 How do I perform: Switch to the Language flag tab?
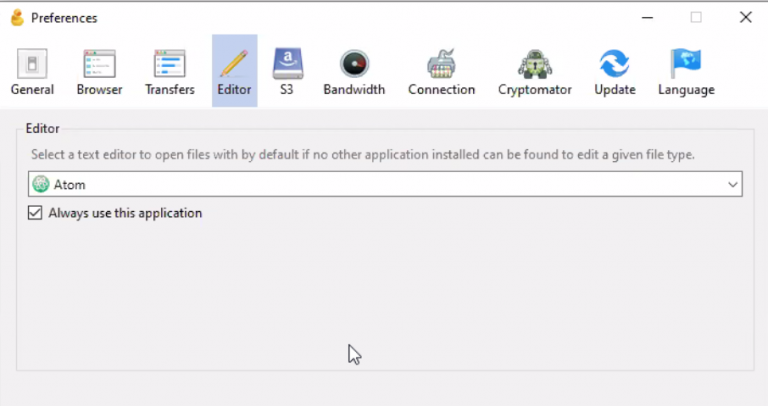[686, 65]
